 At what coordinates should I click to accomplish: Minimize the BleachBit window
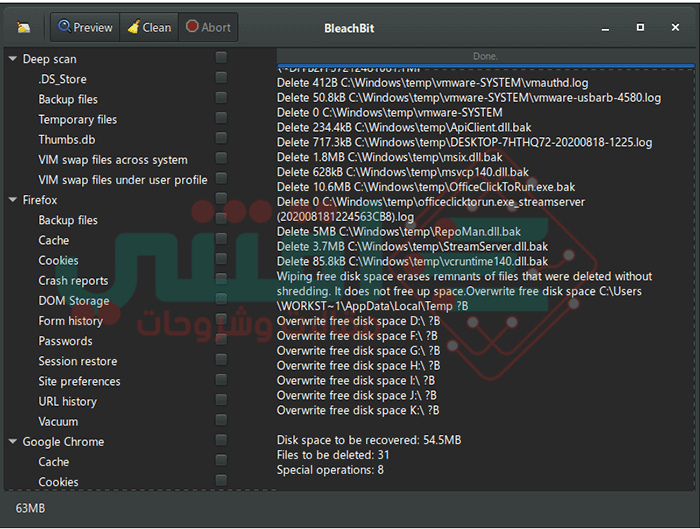point(605,28)
